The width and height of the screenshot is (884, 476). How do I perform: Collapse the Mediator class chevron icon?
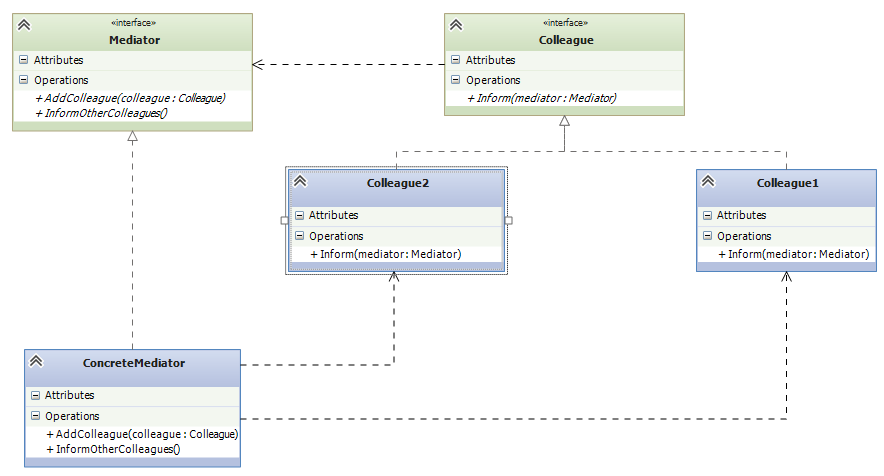24,24
